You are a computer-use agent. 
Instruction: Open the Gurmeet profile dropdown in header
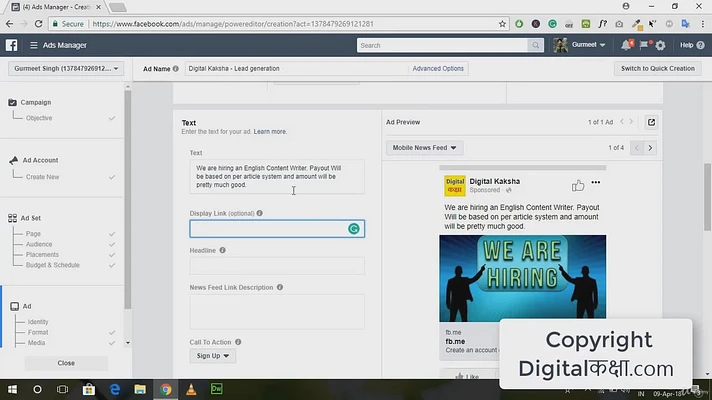point(588,45)
